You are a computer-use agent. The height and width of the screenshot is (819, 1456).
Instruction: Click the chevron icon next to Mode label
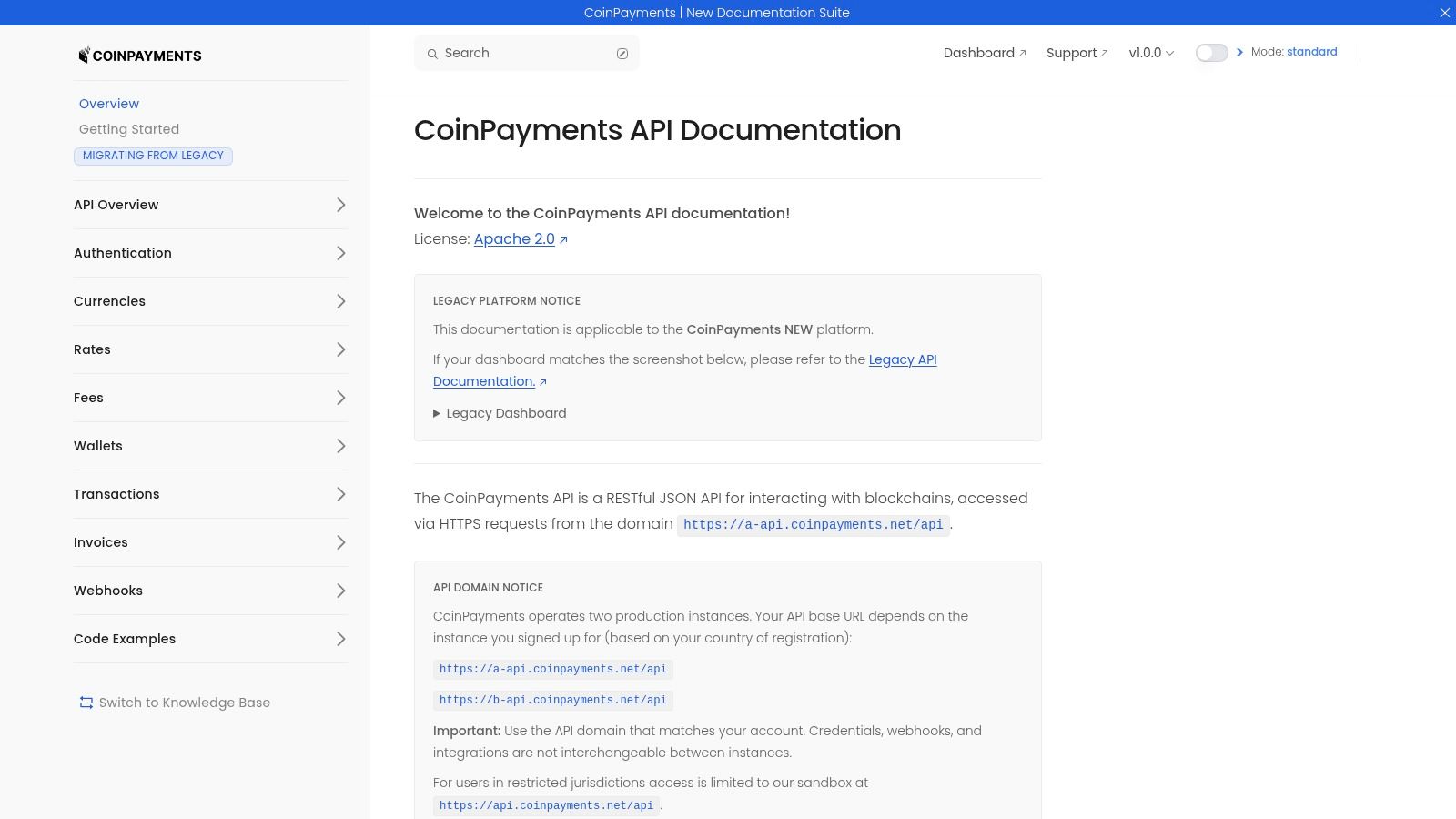click(1240, 52)
